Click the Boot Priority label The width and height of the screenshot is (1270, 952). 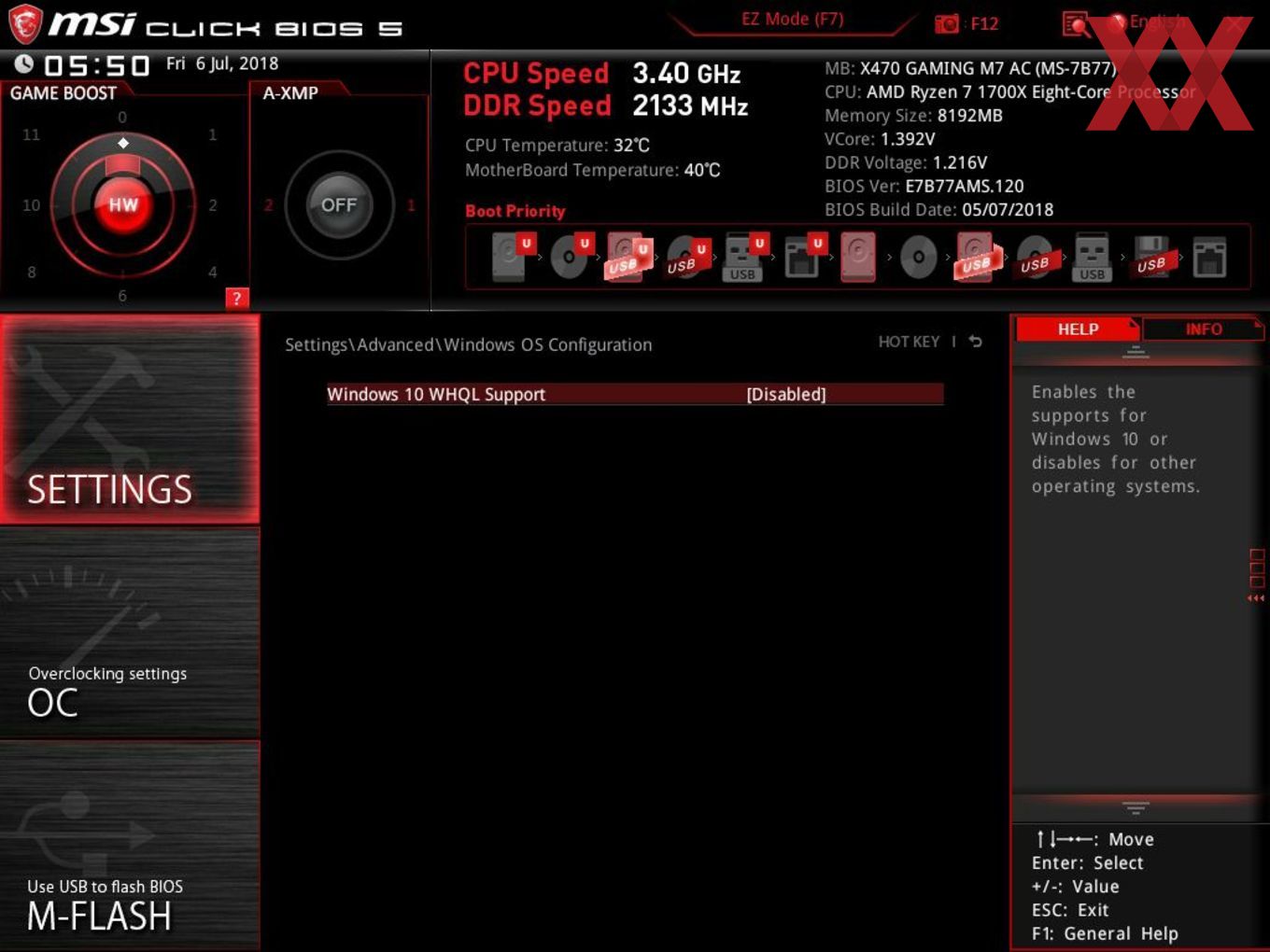coord(515,211)
